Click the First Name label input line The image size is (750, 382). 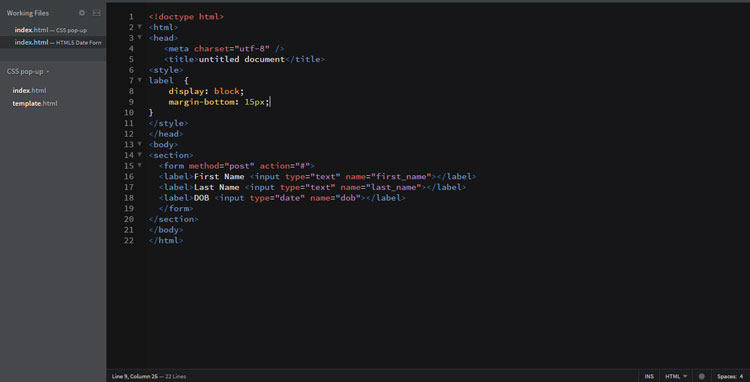tap(318, 176)
